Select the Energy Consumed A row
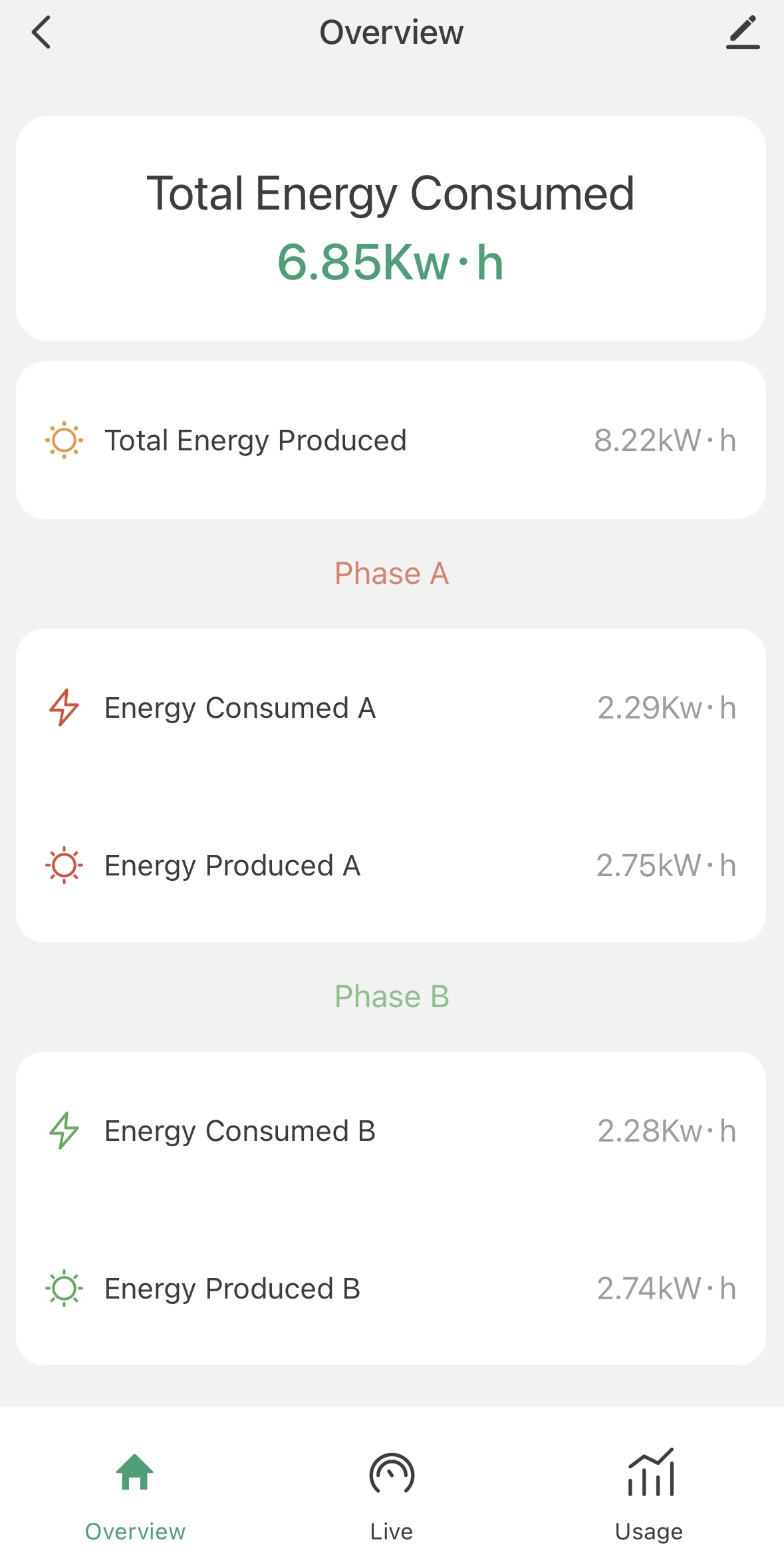 391,708
